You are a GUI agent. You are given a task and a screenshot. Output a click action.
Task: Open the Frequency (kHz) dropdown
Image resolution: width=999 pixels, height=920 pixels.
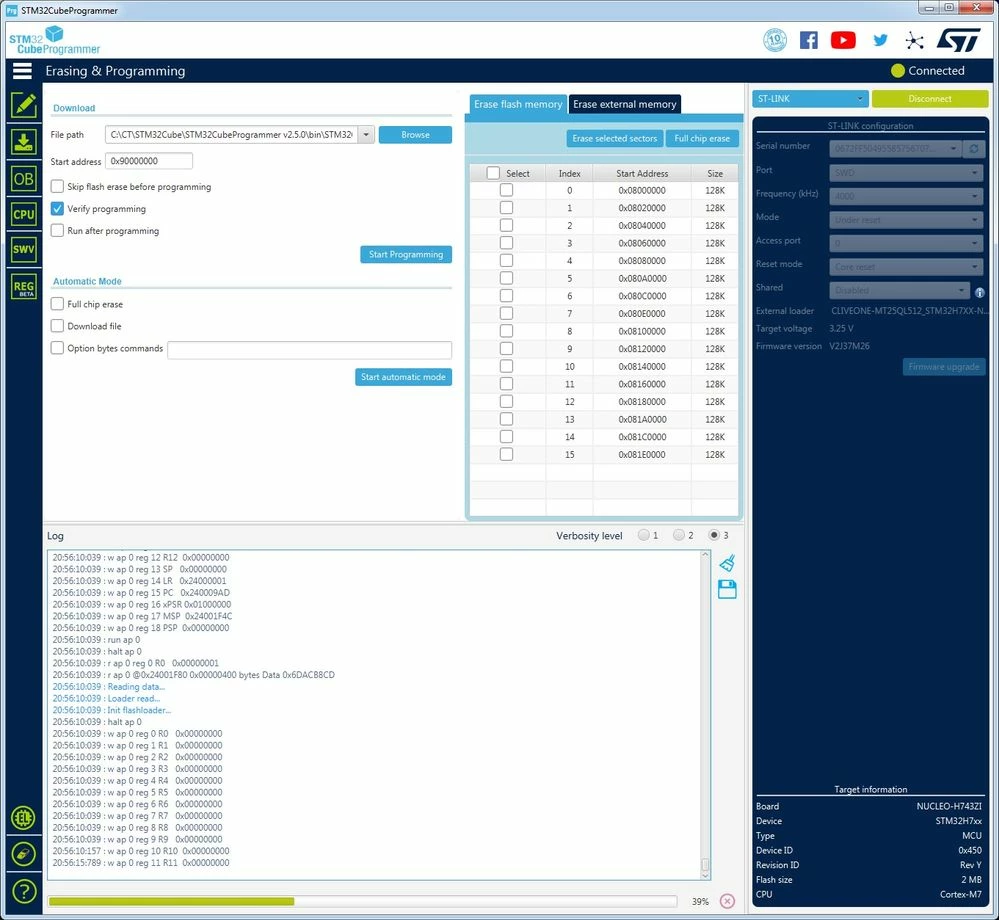[x=906, y=196]
